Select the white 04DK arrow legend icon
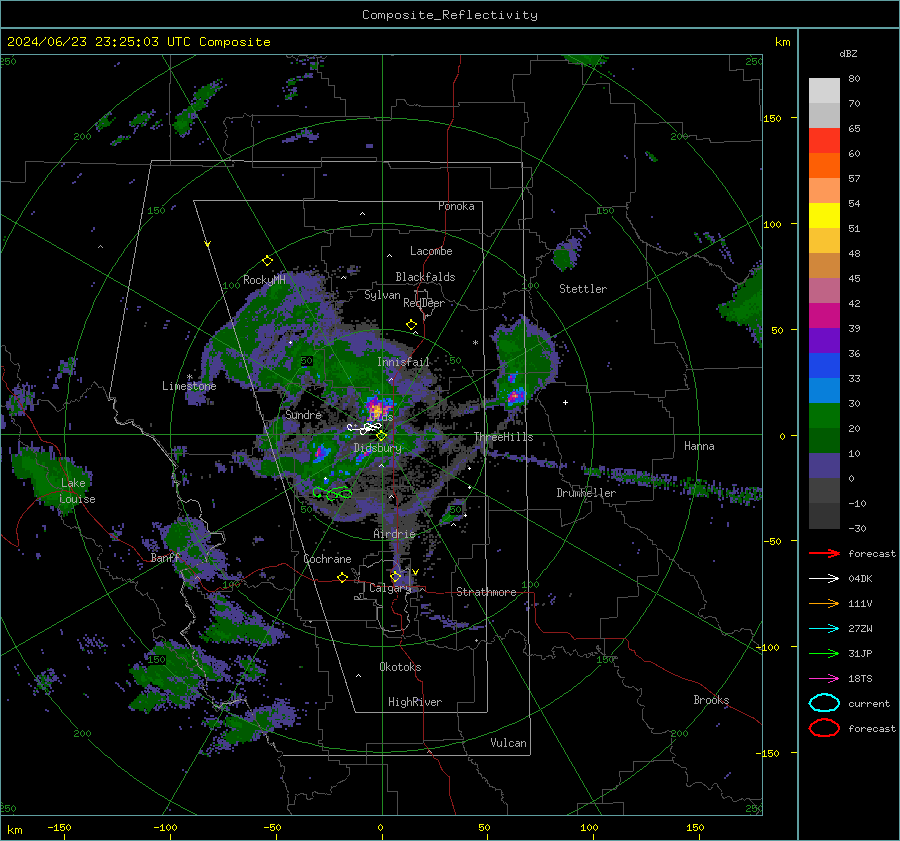Viewport: 900px width, 841px height. pos(824,579)
